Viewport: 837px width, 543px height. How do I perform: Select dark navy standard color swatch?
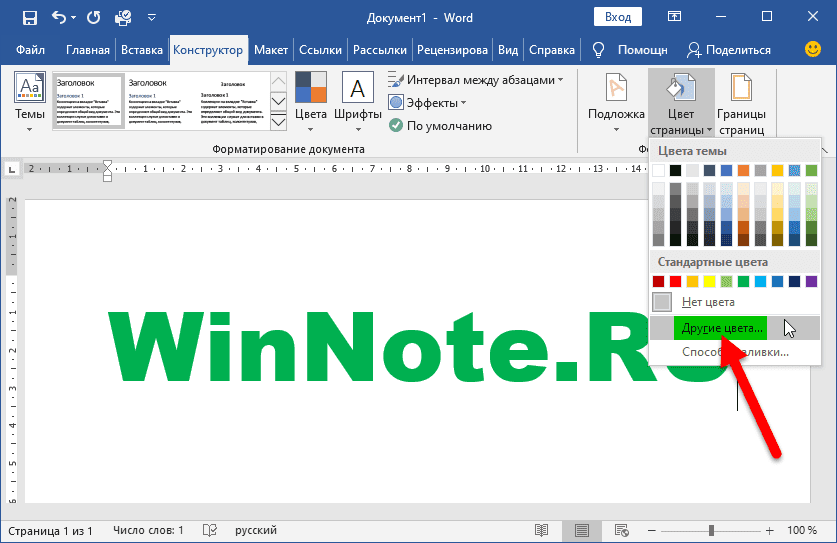click(x=794, y=281)
